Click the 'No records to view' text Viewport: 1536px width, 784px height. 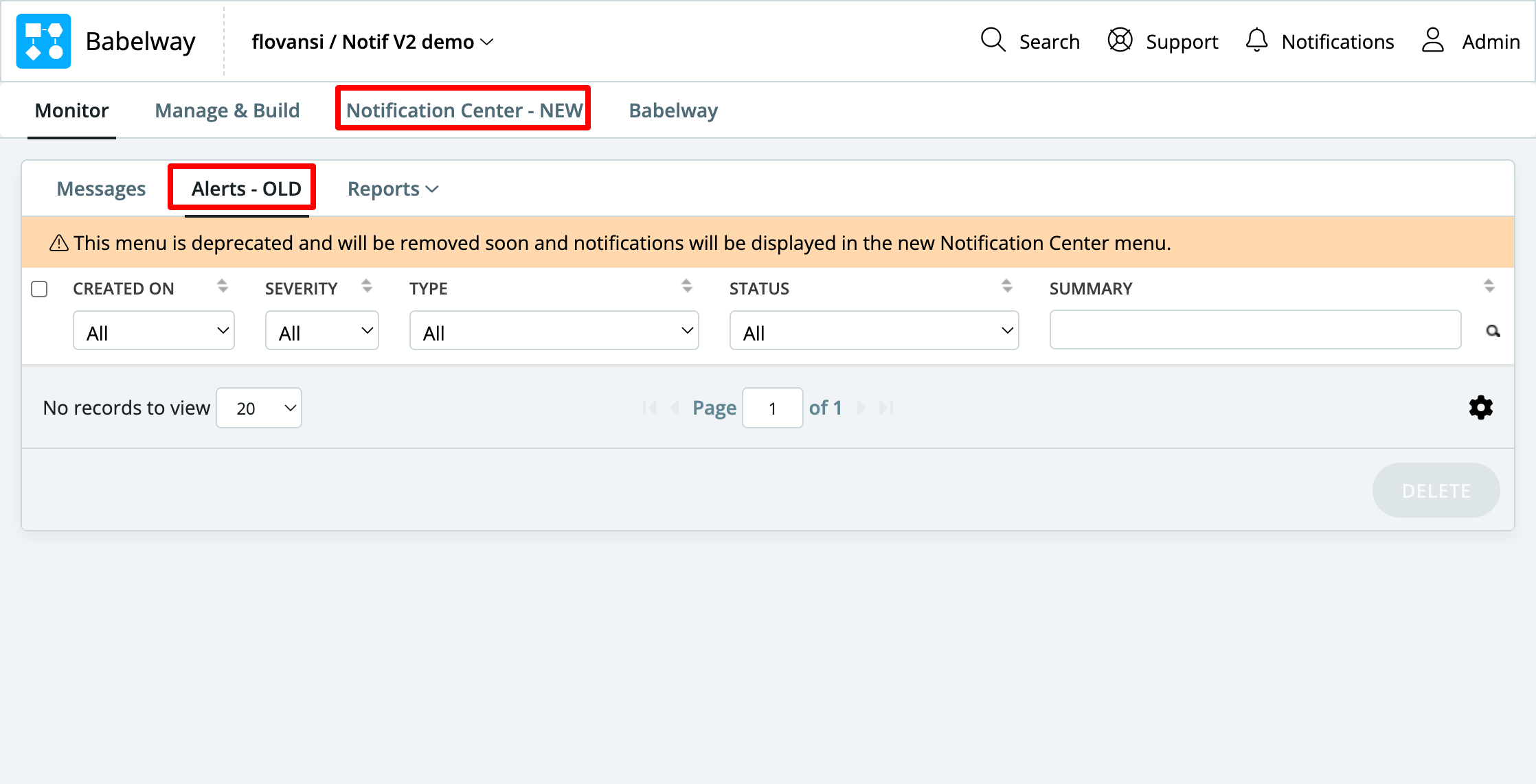[126, 408]
